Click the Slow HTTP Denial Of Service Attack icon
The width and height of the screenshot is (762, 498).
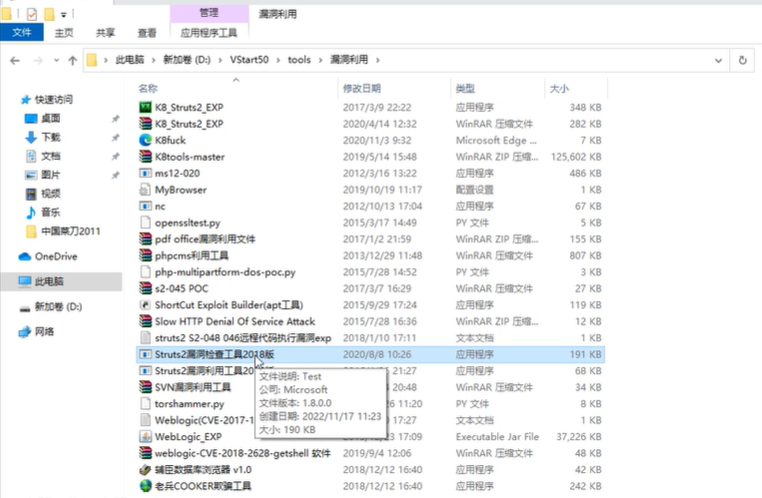pos(145,322)
